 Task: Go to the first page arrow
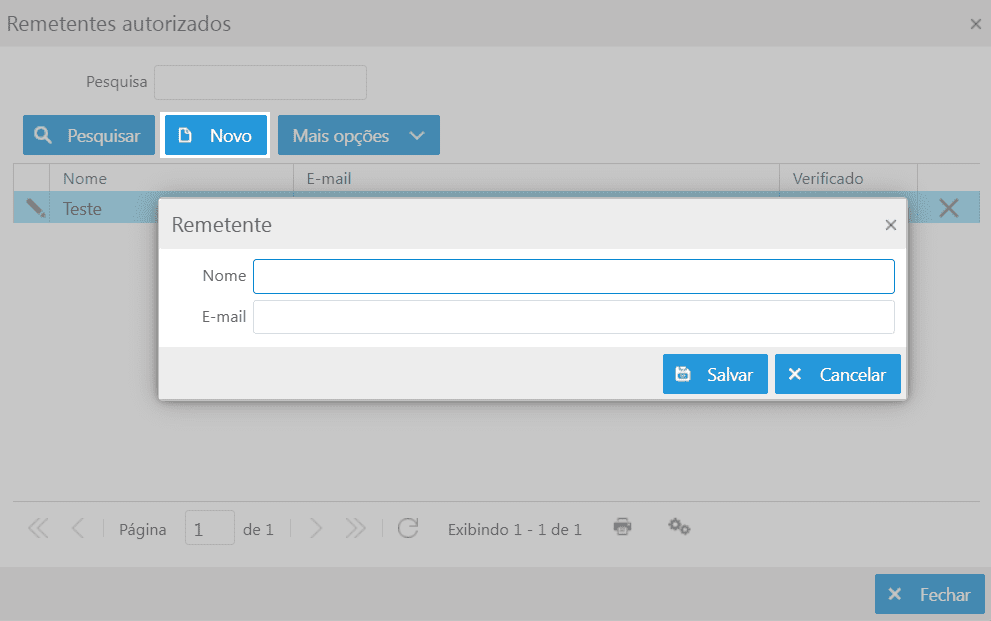[38, 529]
